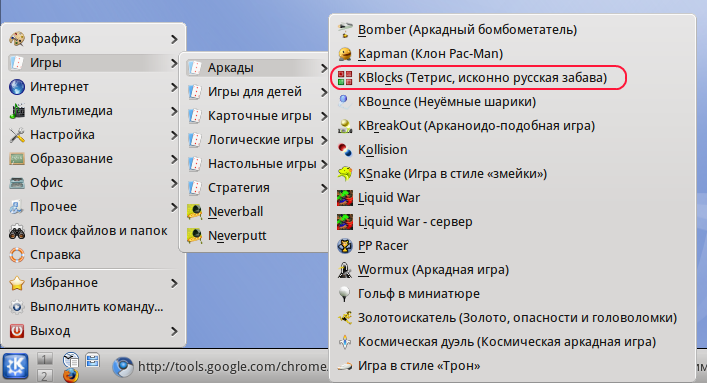Click the Neverputt icon
The width and height of the screenshot is (707, 383).
tap(195, 235)
